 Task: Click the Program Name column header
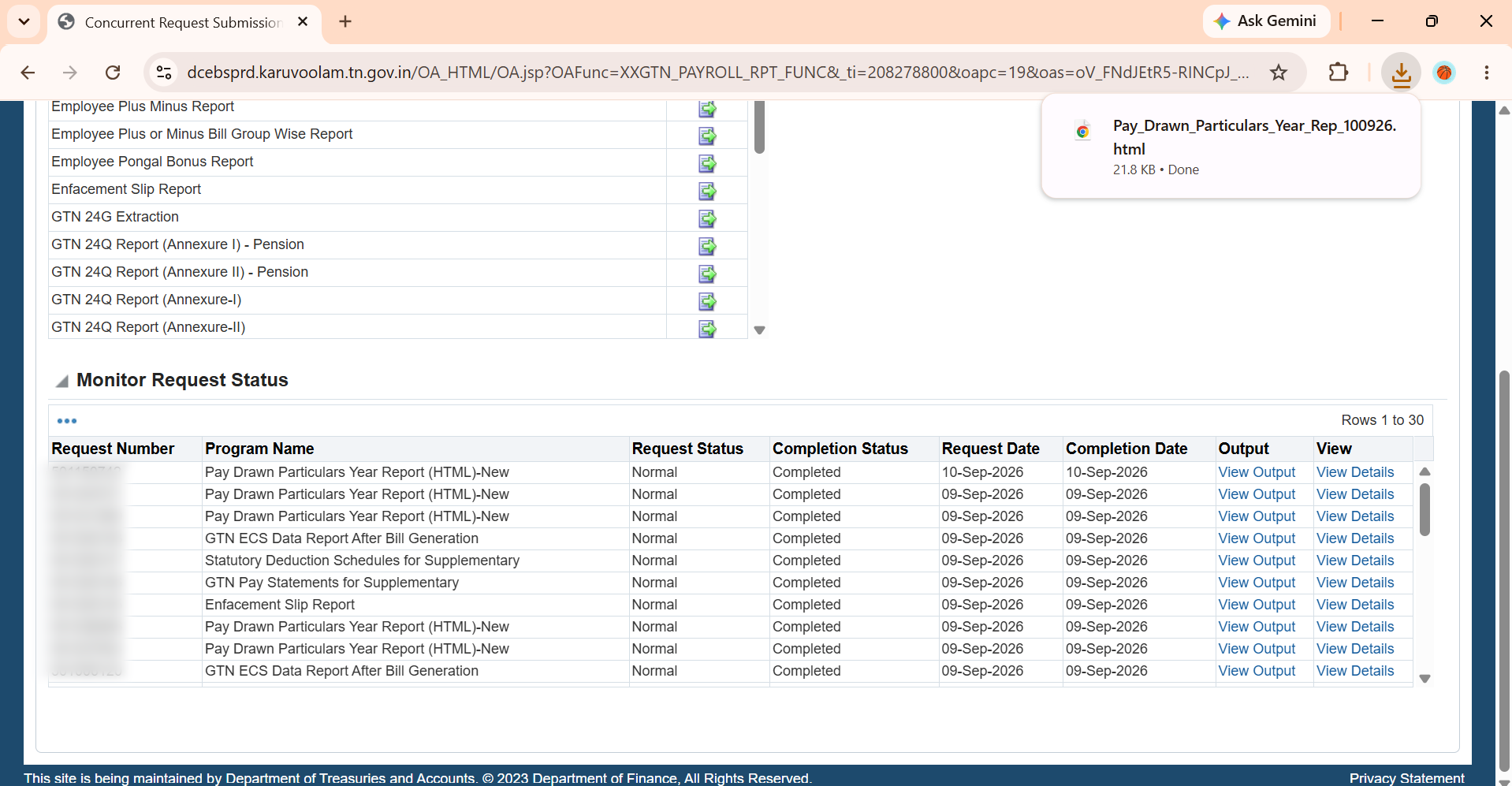coord(259,449)
